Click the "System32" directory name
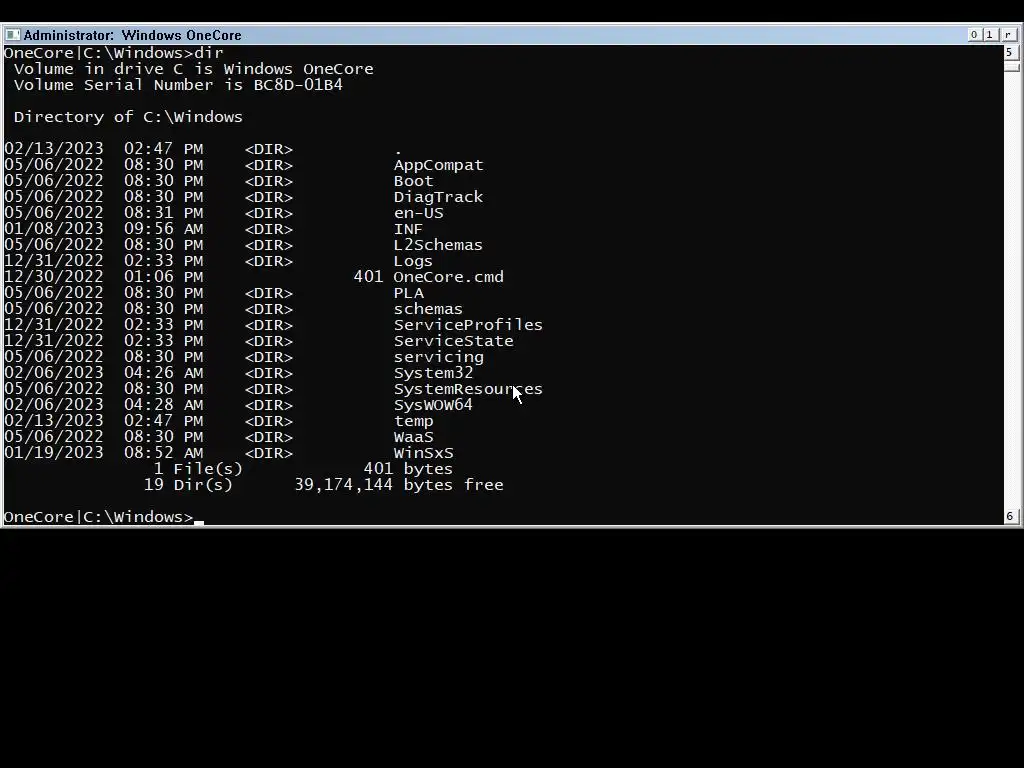Image resolution: width=1024 pixels, height=768 pixels. click(x=434, y=373)
